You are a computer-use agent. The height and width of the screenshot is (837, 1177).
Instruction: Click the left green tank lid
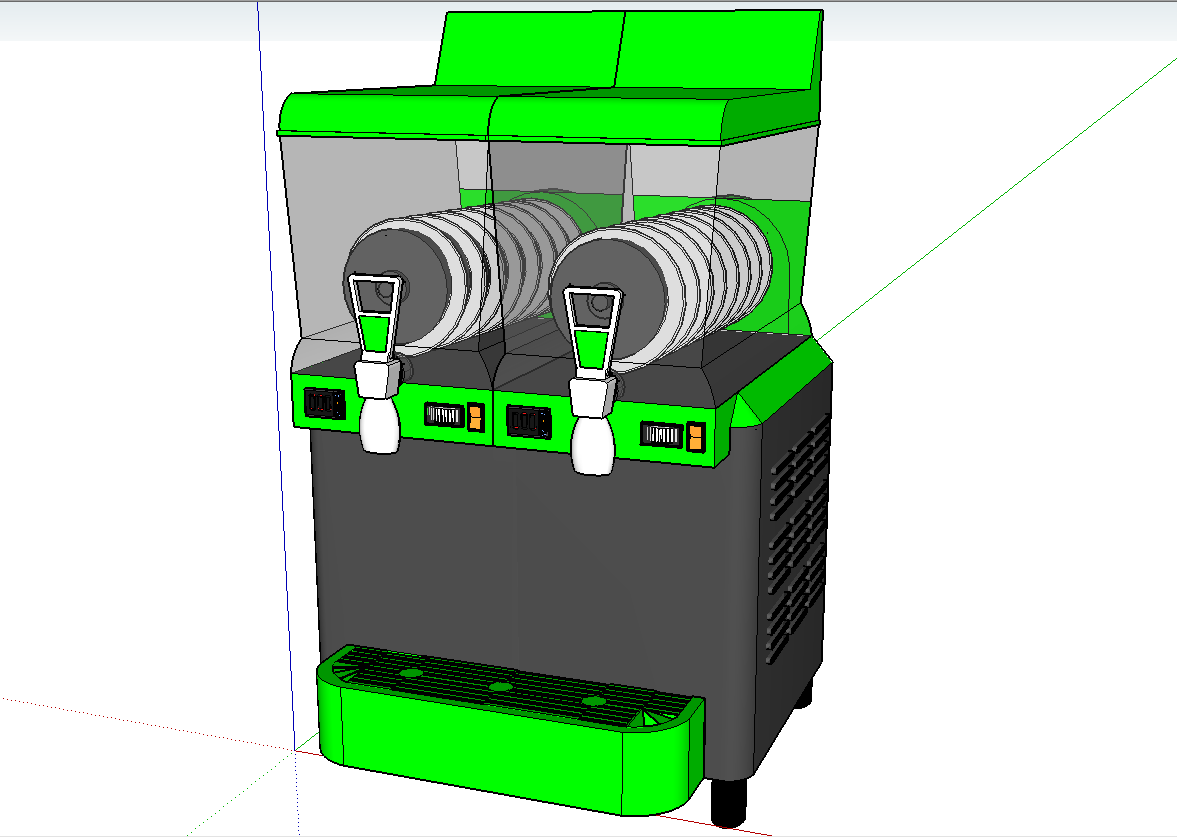pyautogui.click(x=385, y=113)
